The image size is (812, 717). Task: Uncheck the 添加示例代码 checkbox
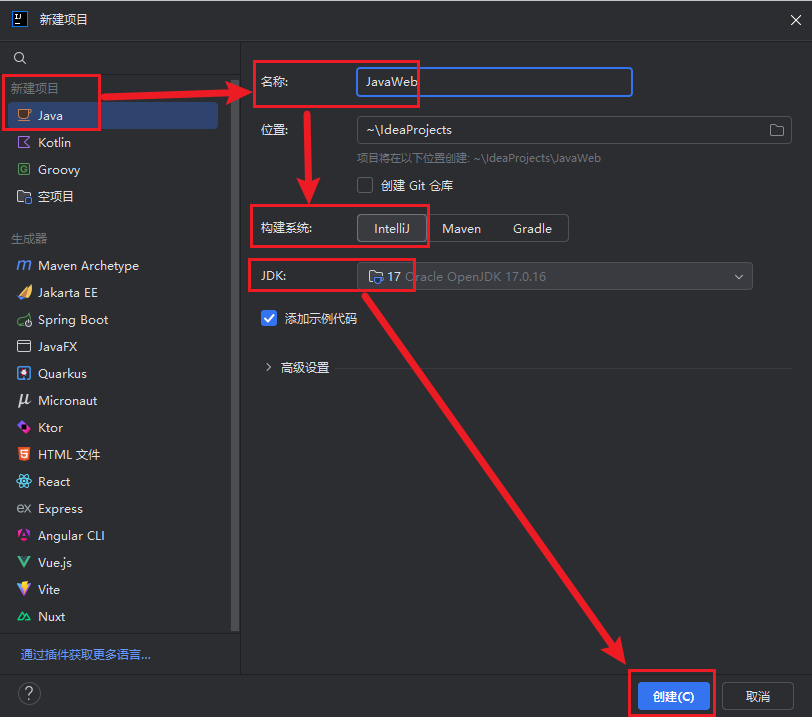click(269, 318)
